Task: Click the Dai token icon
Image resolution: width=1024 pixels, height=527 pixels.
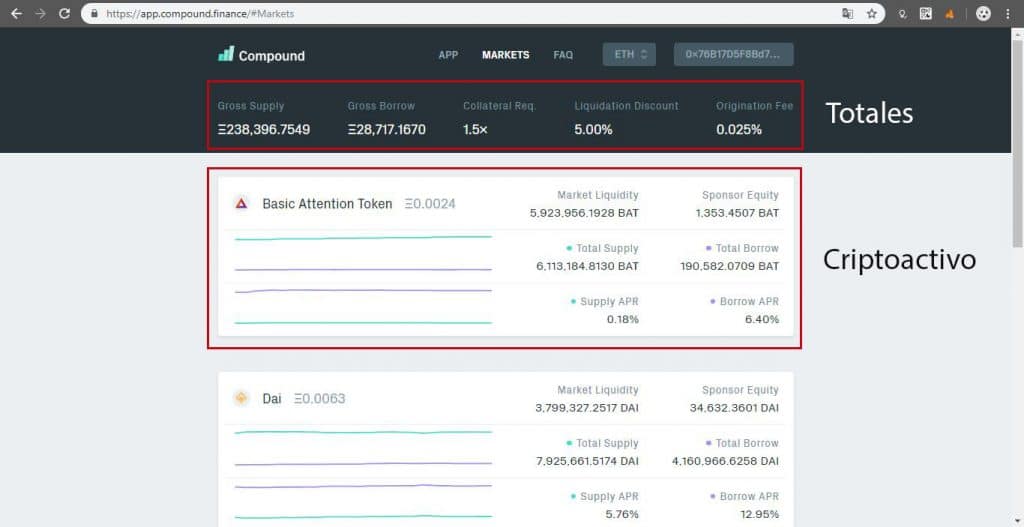Action: (241, 398)
